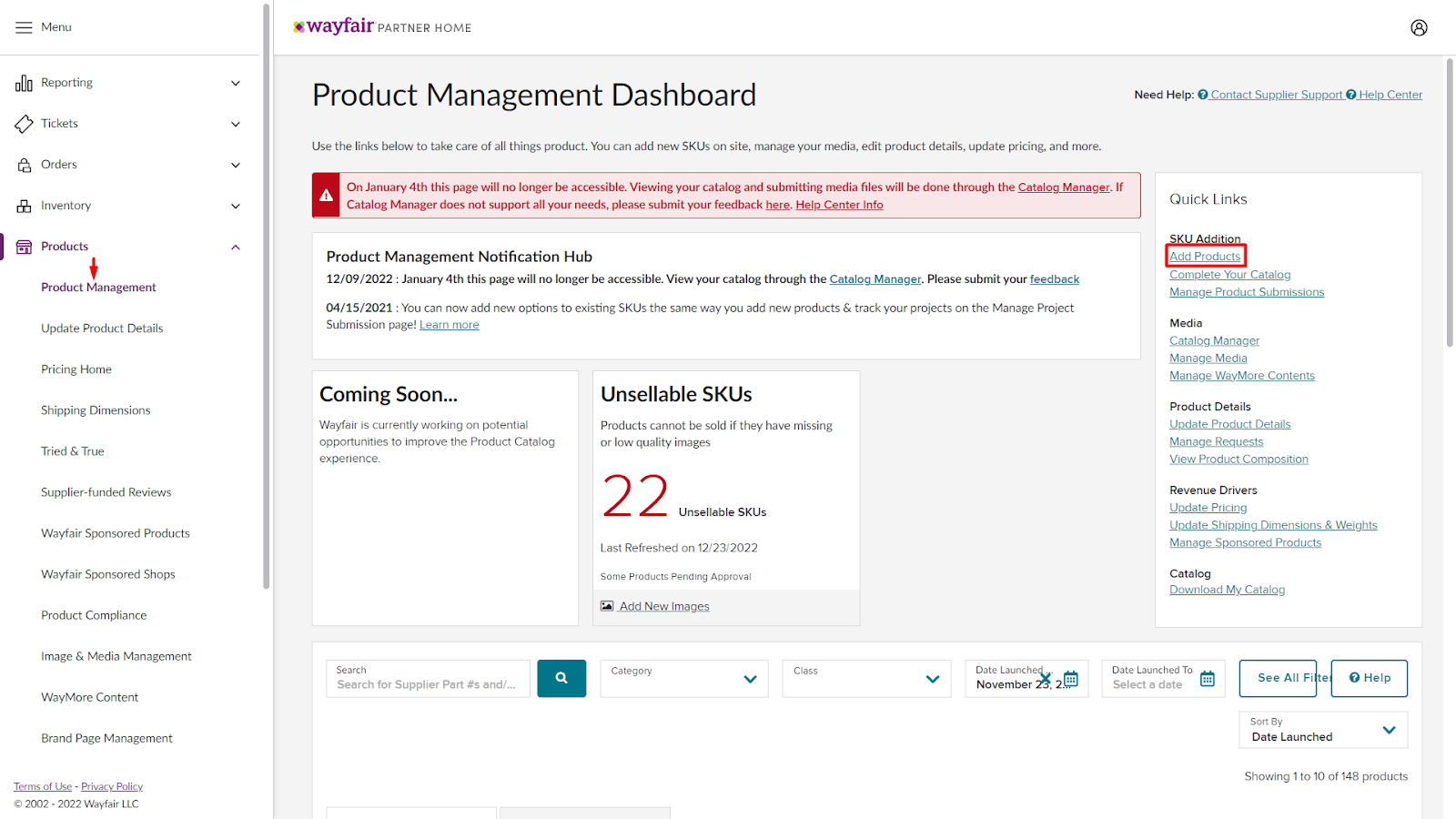Expand the Tickets menu chevron
The image size is (1456, 819).
[236, 124]
